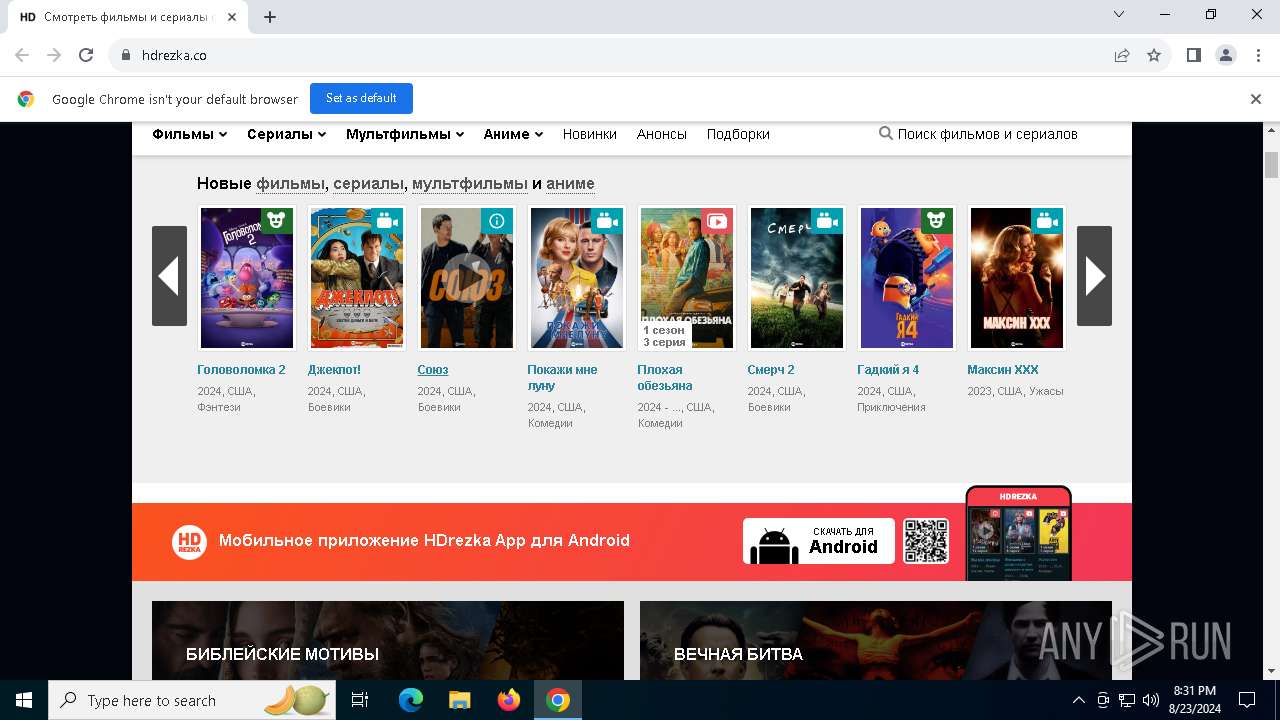Click film camera badge on Джекпот!

[x=387, y=221]
